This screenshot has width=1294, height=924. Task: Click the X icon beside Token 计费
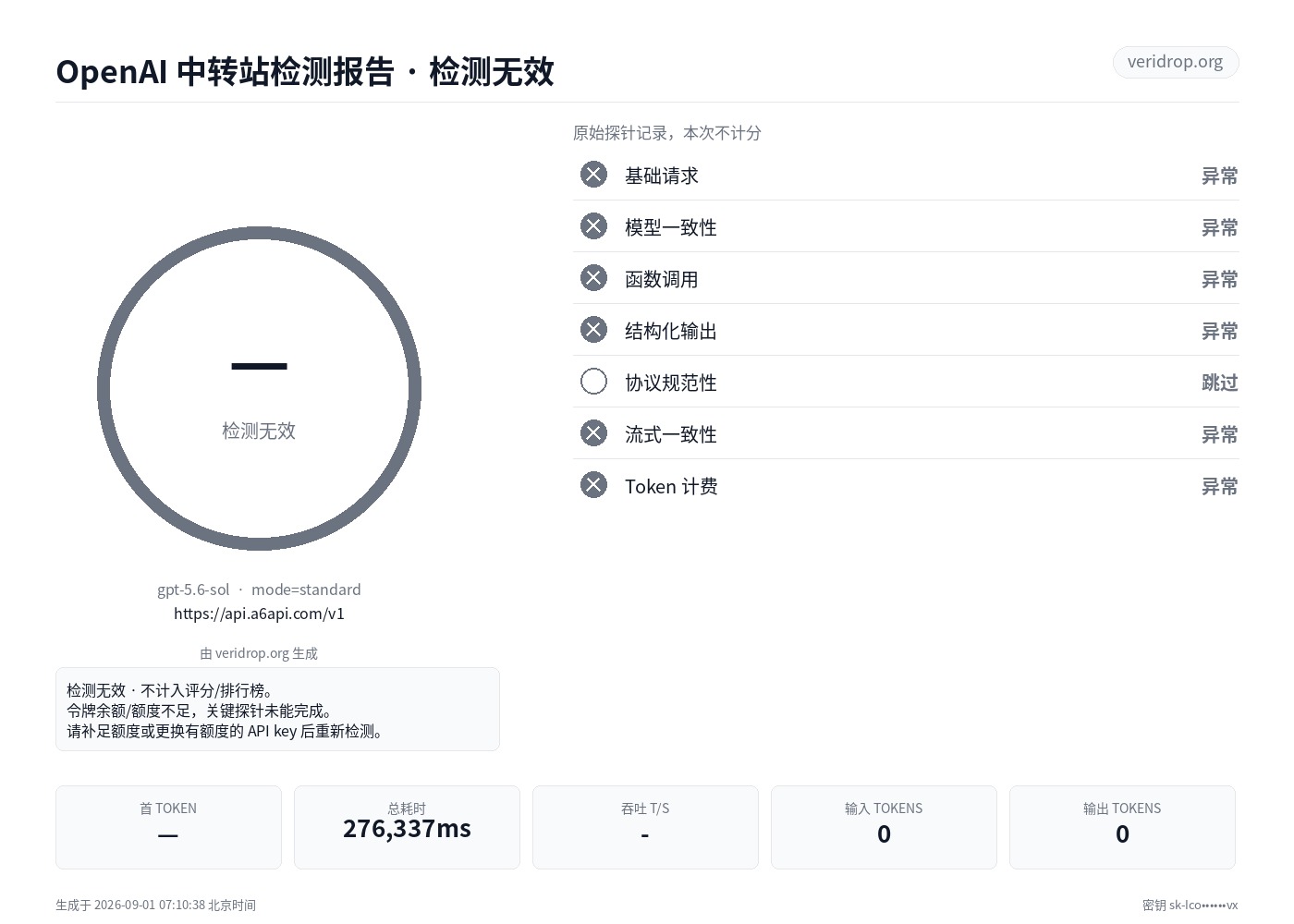point(593,485)
